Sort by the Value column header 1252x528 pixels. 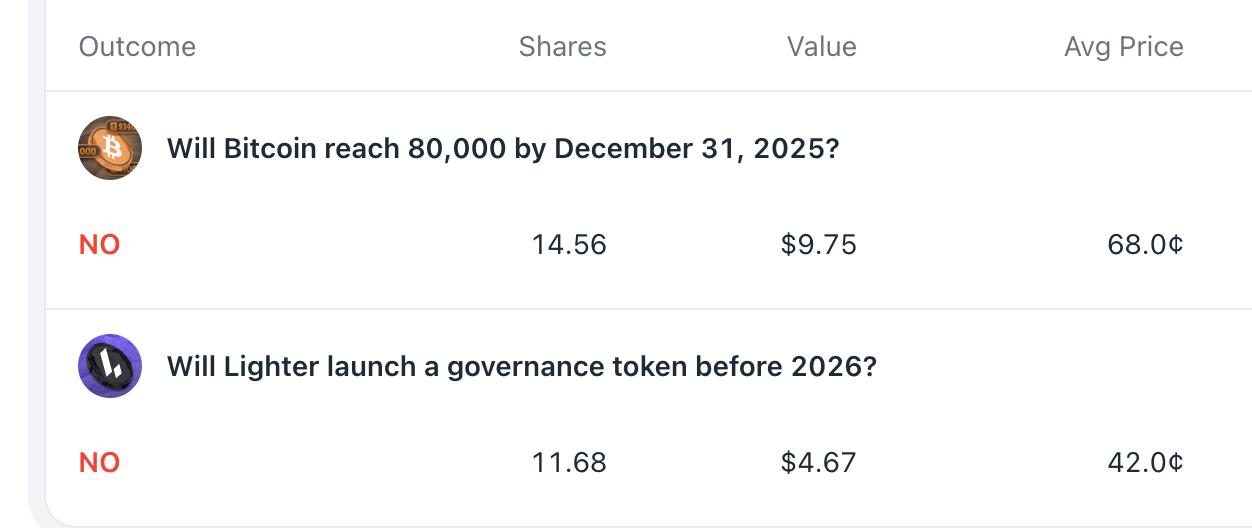coord(821,47)
